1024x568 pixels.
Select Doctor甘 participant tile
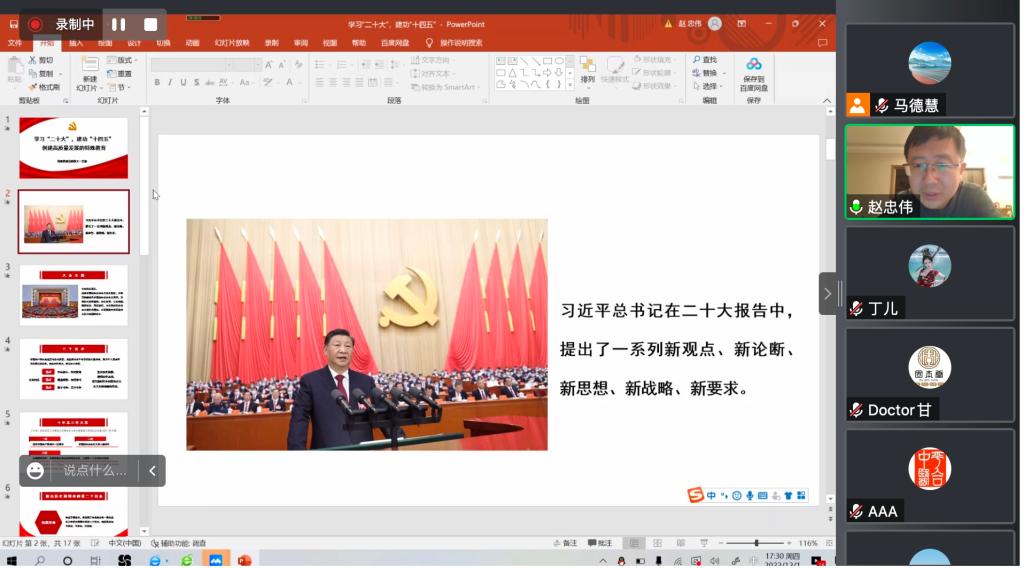tap(930, 375)
